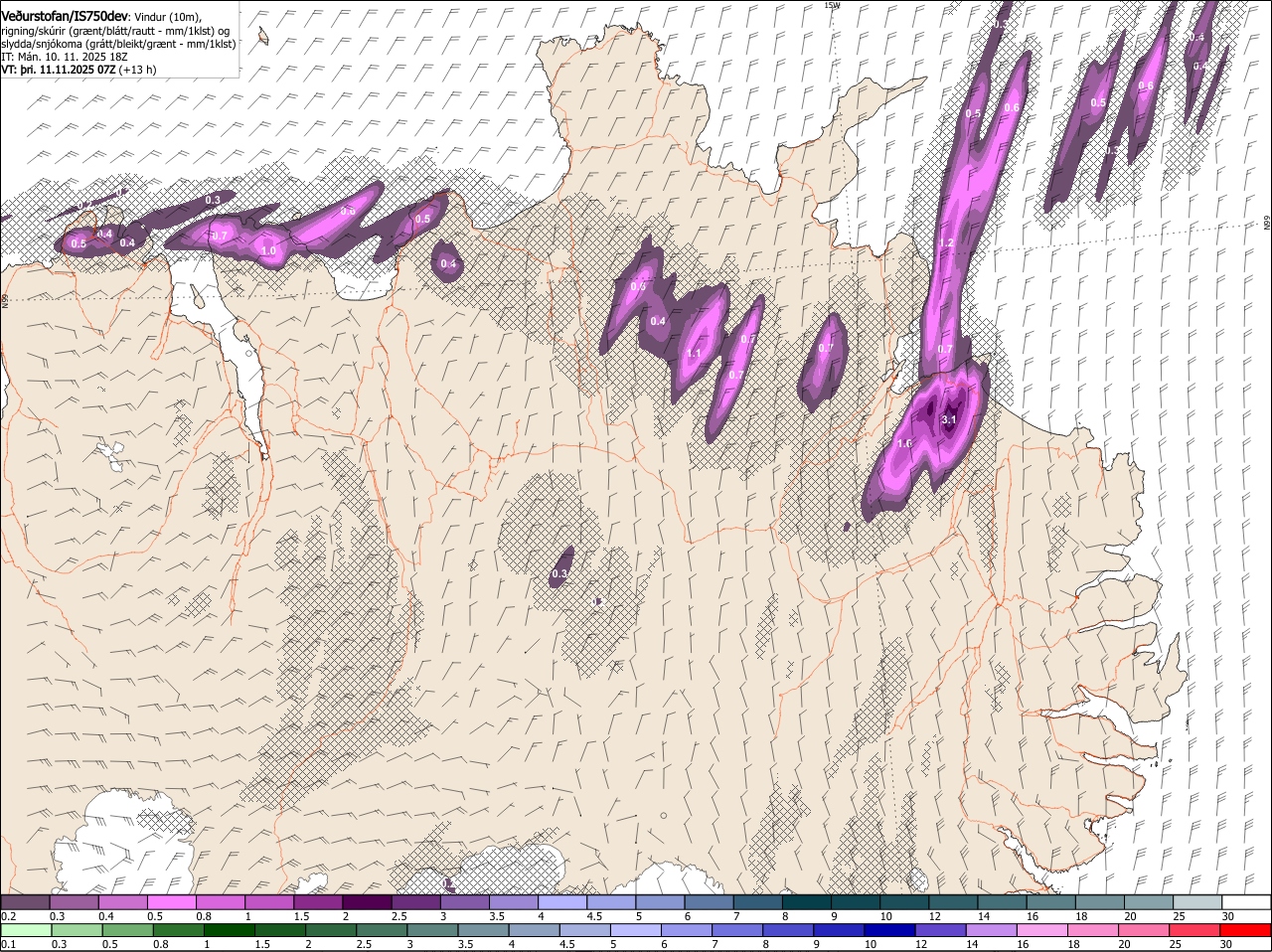Click the 1.6 value label in the purple band
The width and height of the screenshot is (1272, 952).
pyautogui.click(x=904, y=444)
